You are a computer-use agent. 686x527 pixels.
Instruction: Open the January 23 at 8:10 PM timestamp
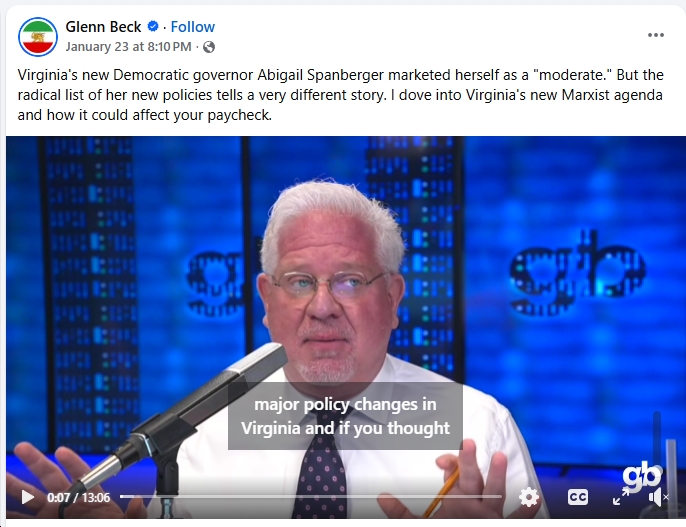pyautogui.click(x=129, y=47)
